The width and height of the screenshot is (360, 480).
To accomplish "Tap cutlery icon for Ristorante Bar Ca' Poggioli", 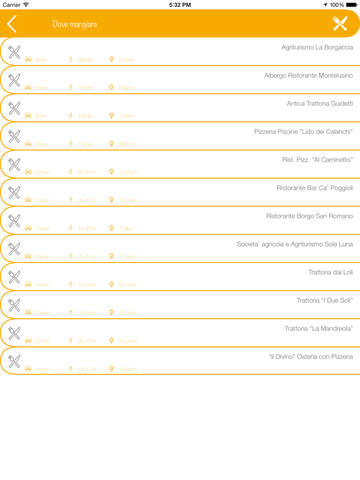I will tap(14, 193).
